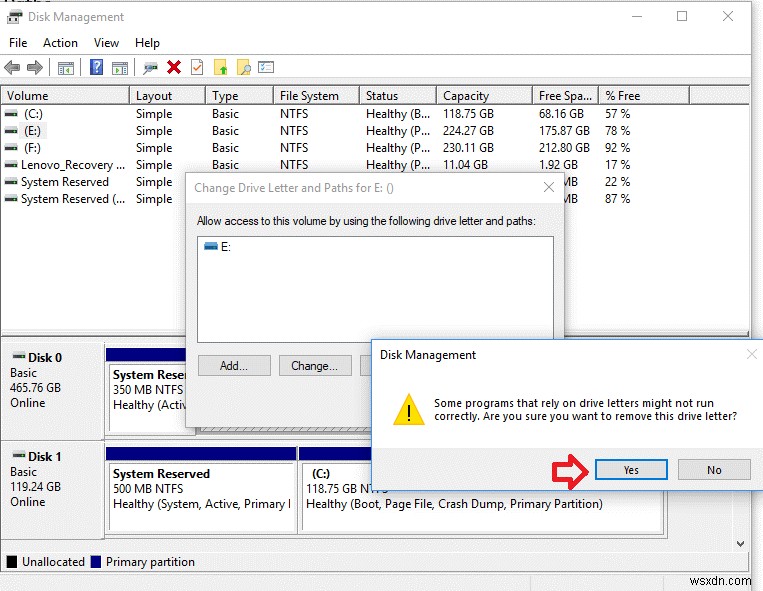Select the second System Reserved (… volume row

pos(73,199)
